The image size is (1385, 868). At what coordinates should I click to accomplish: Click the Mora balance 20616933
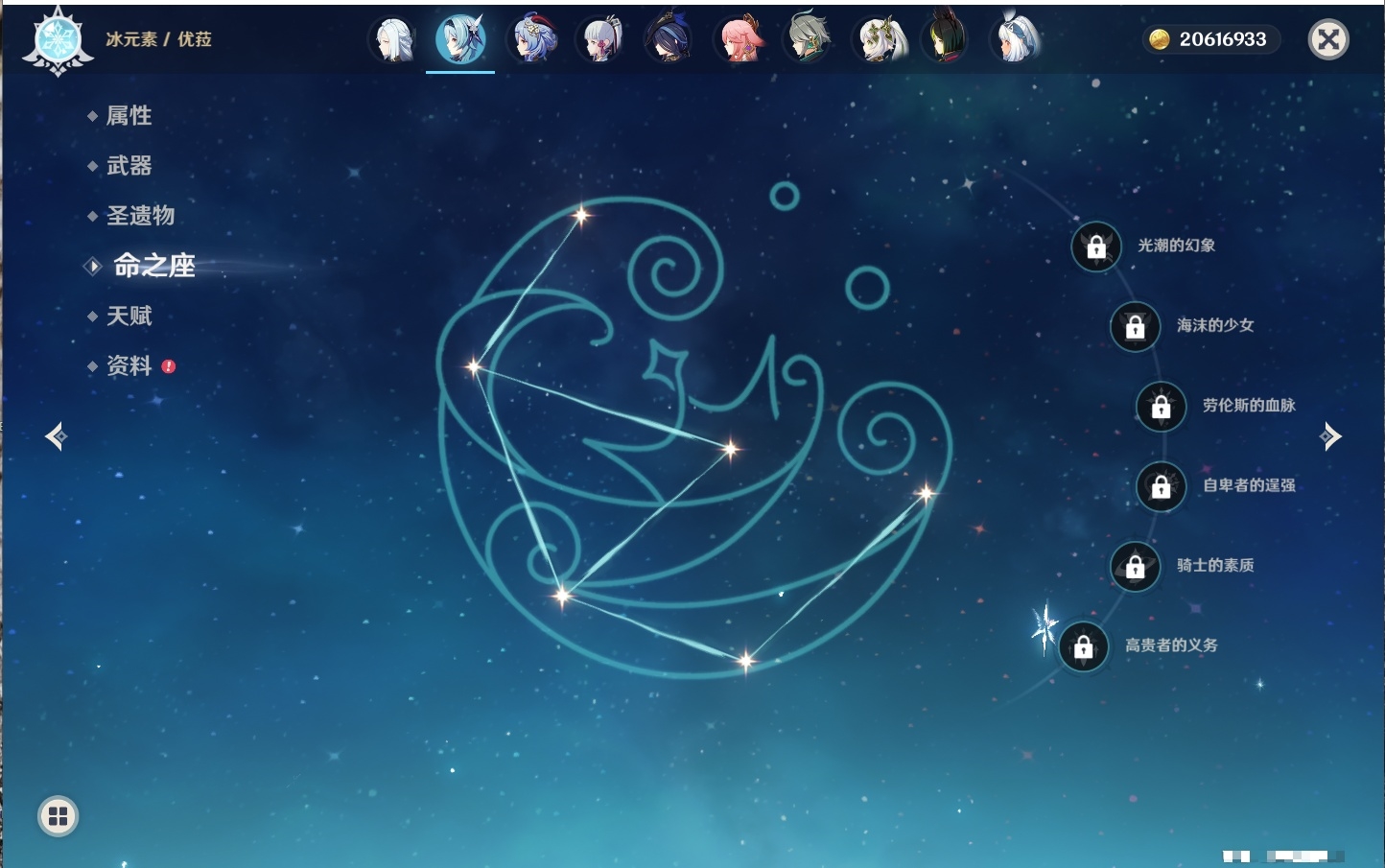click(x=1210, y=39)
